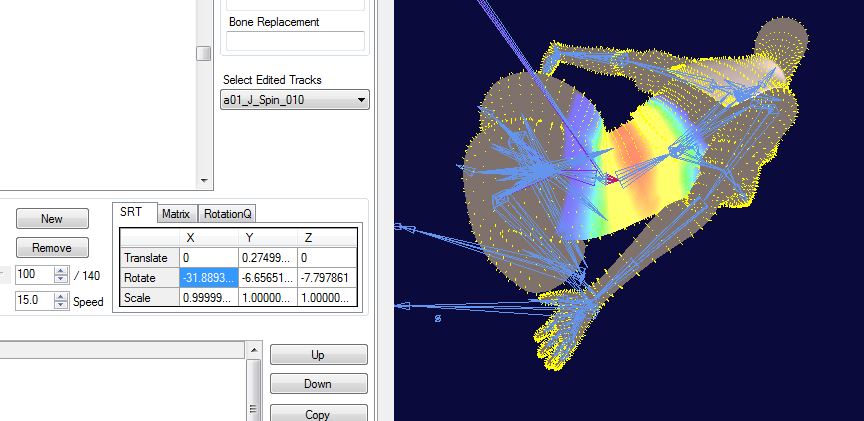Click the Remove button

52,248
